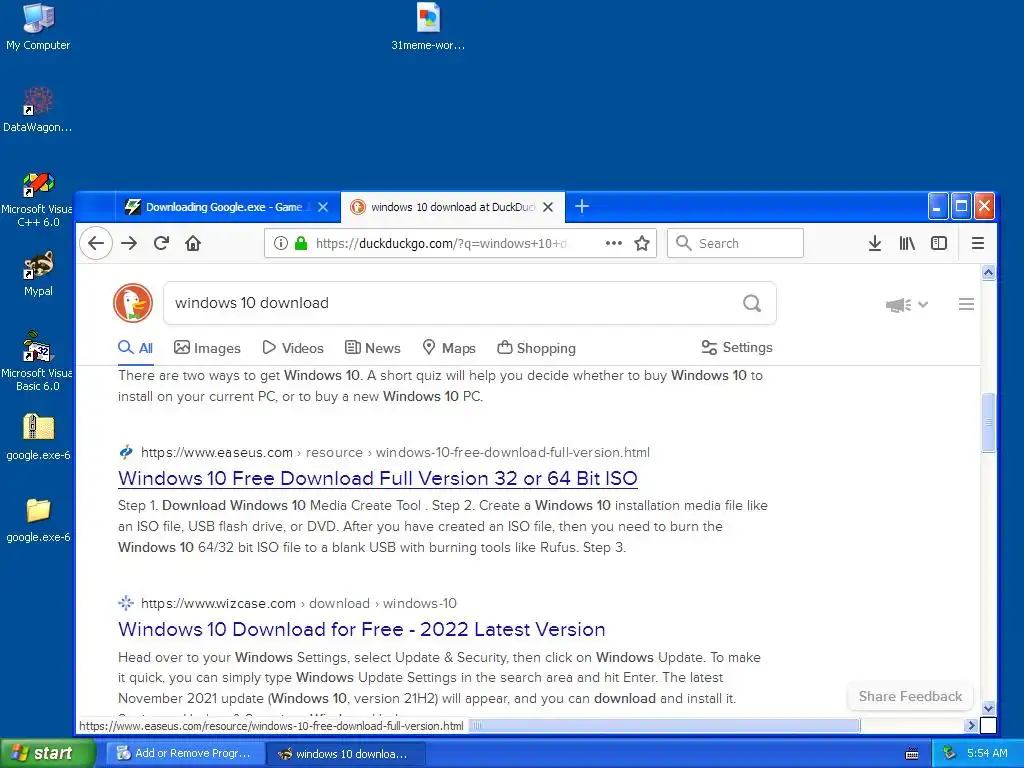The height and width of the screenshot is (768, 1024).
Task: Switch to Add or Remove Programs taskbar item
Action: [185, 754]
